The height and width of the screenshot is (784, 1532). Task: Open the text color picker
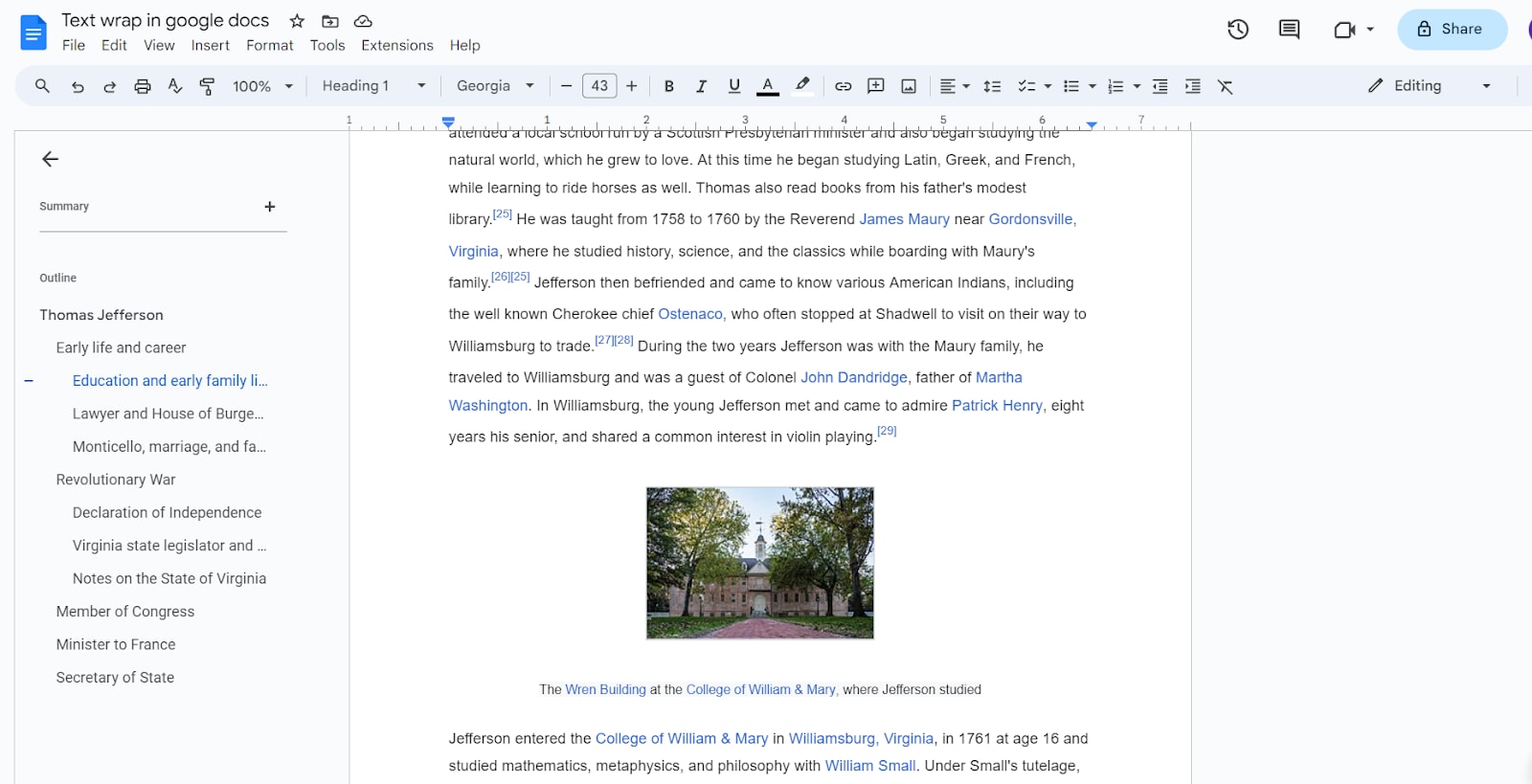pyautogui.click(x=768, y=86)
